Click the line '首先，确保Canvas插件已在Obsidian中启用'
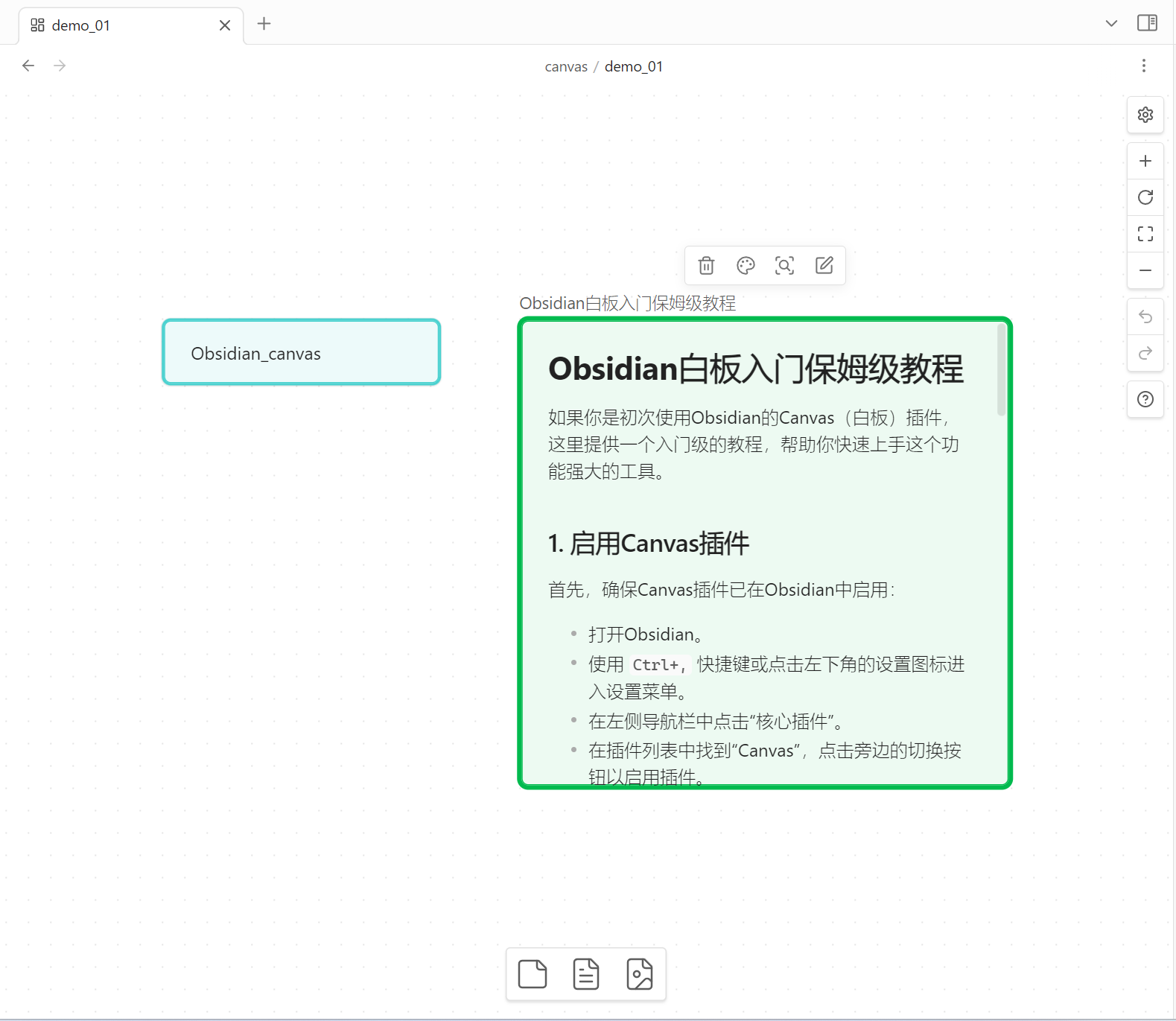Viewport: 1176px width, 1021px height. click(x=721, y=590)
